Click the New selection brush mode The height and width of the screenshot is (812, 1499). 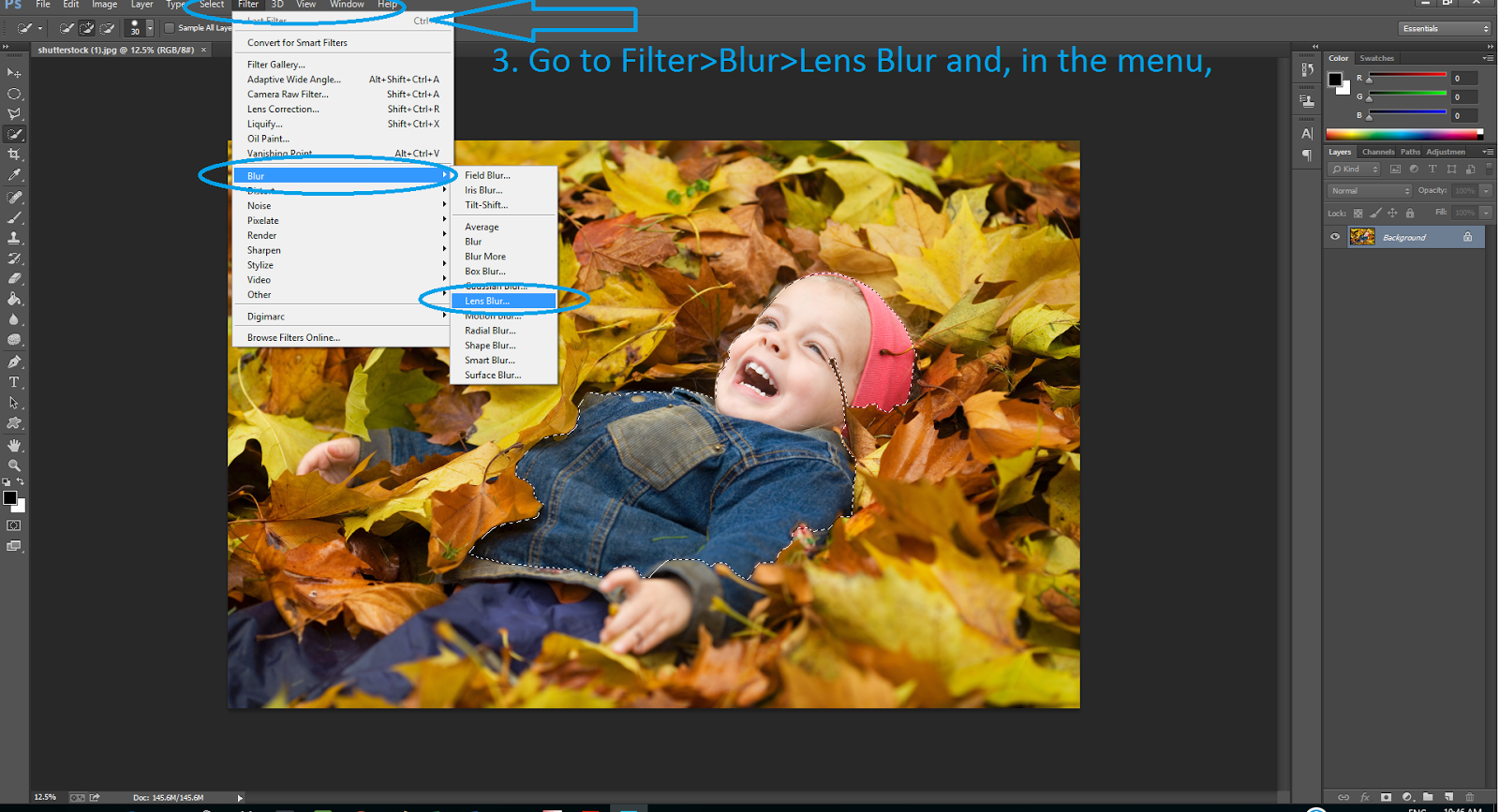pyautogui.click(x=67, y=28)
